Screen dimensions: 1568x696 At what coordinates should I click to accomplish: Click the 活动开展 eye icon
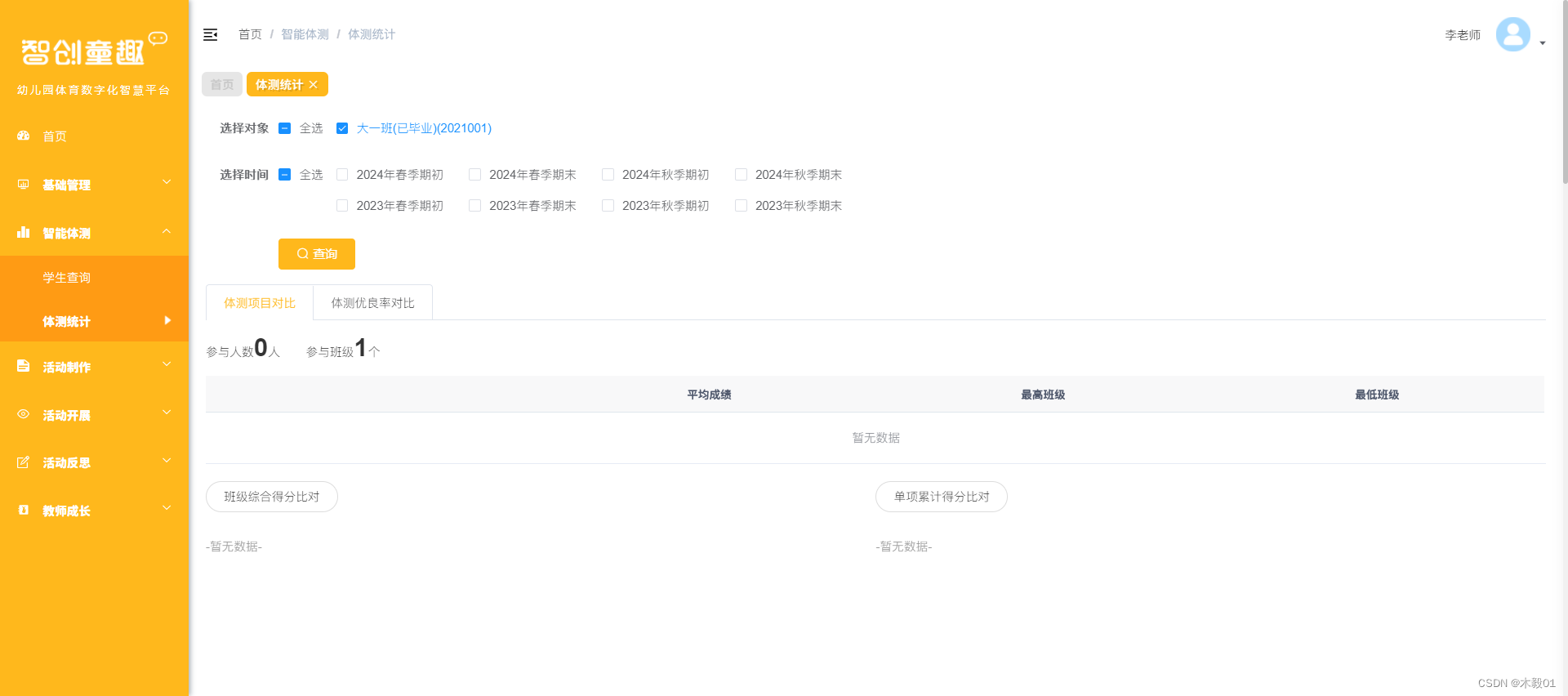click(x=24, y=414)
